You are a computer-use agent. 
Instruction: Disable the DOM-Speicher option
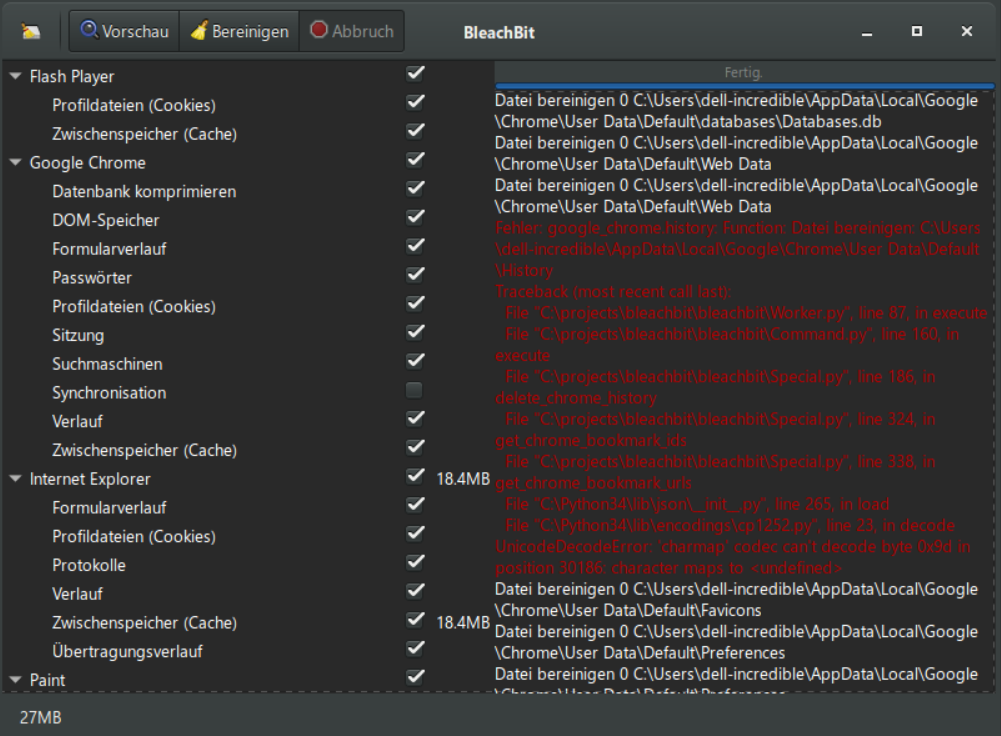413,220
